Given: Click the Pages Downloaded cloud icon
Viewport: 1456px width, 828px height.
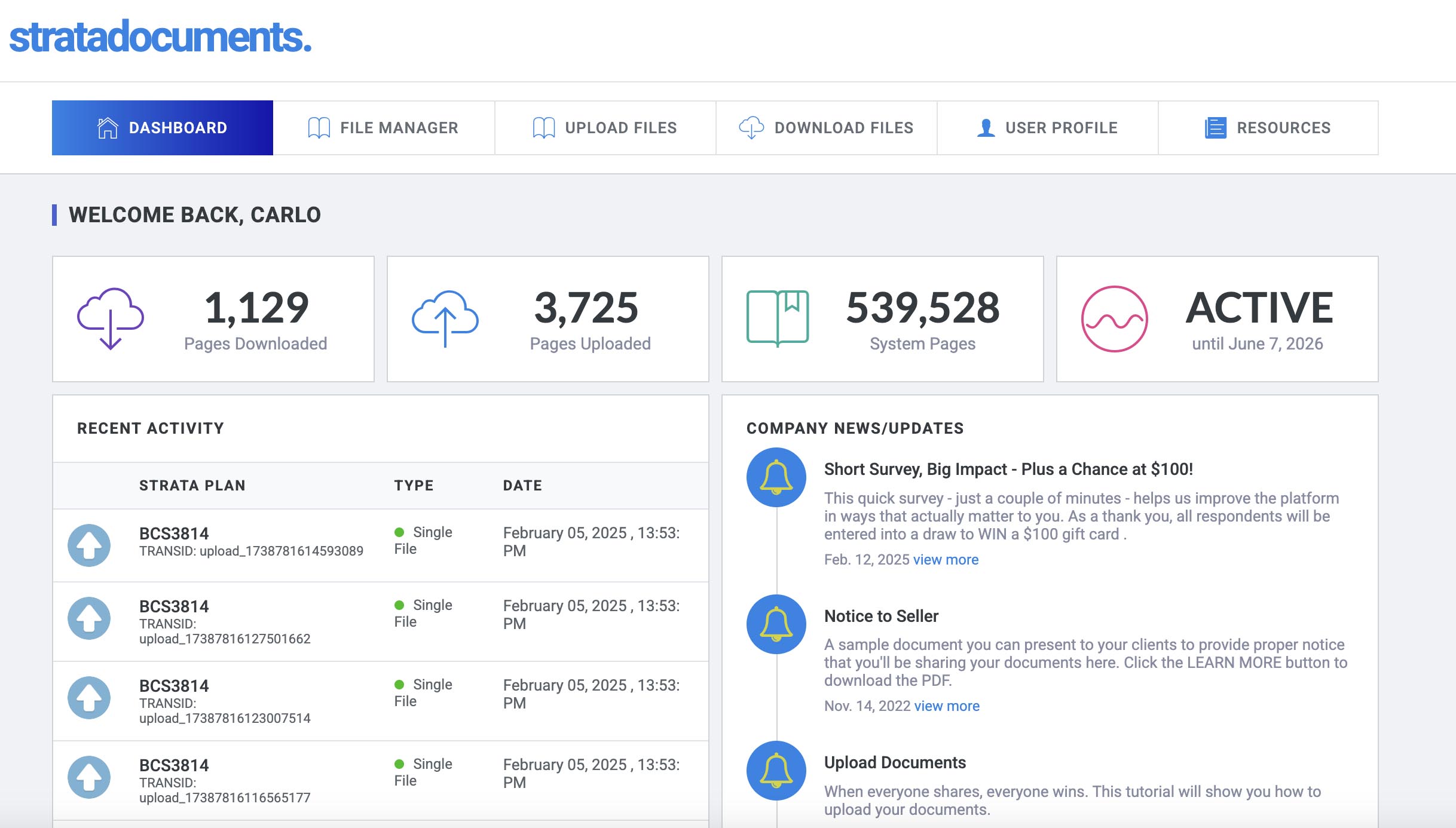Looking at the screenshot, I should pos(111,318).
